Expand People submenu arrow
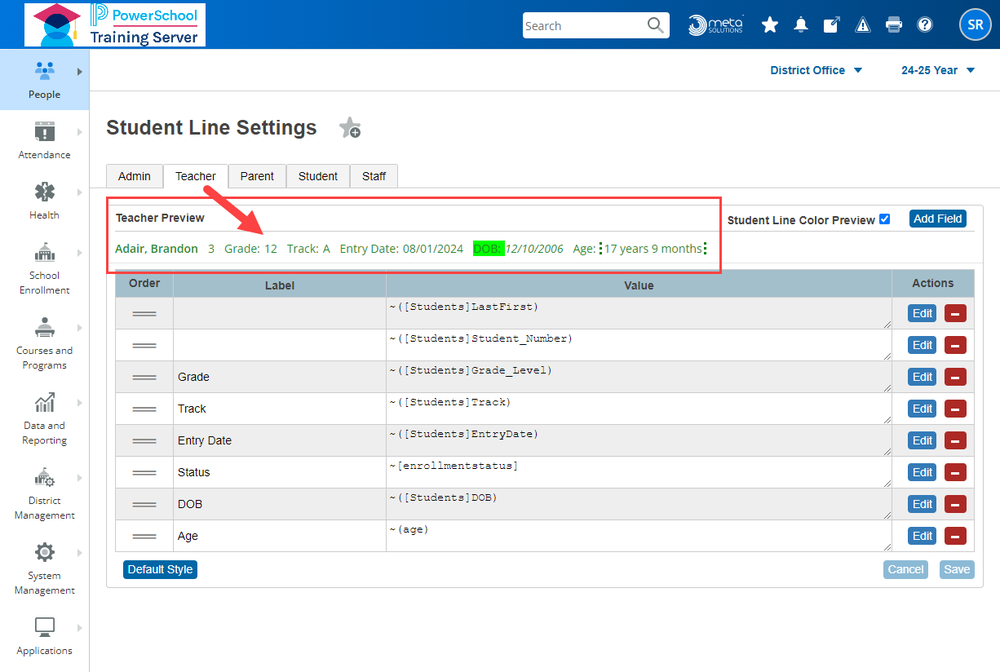 (79, 72)
